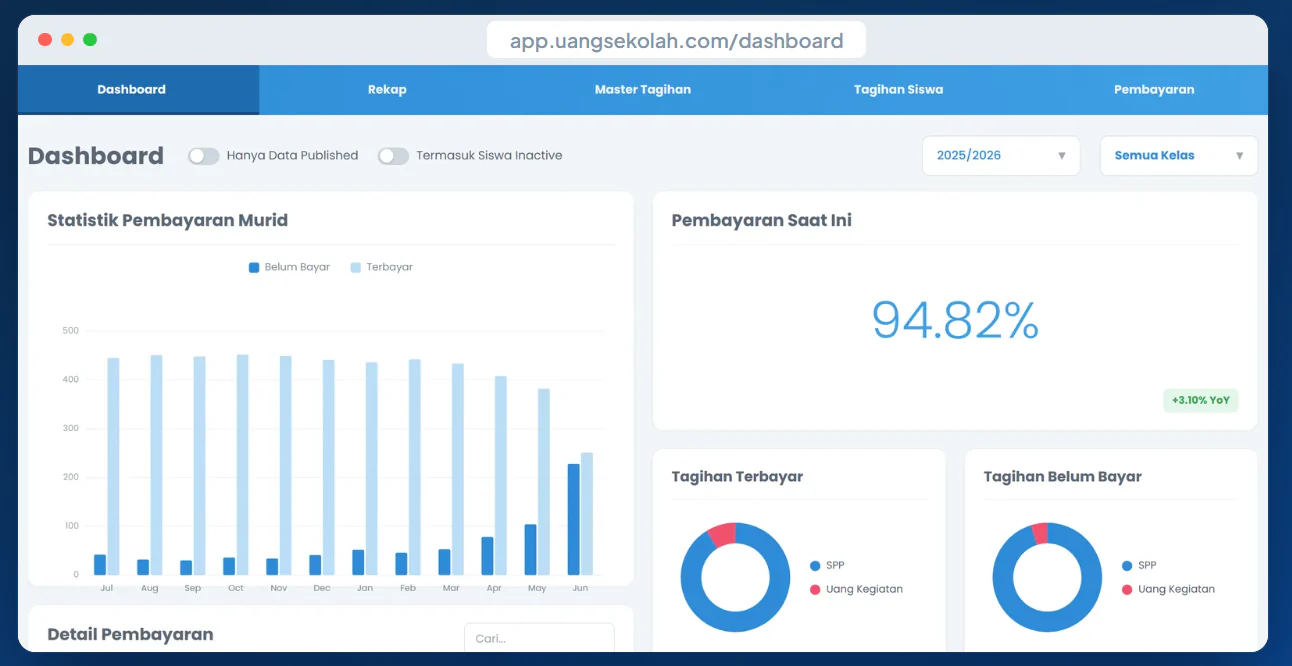Select SPP legend in Tagihan Terbayar card

click(x=827, y=565)
